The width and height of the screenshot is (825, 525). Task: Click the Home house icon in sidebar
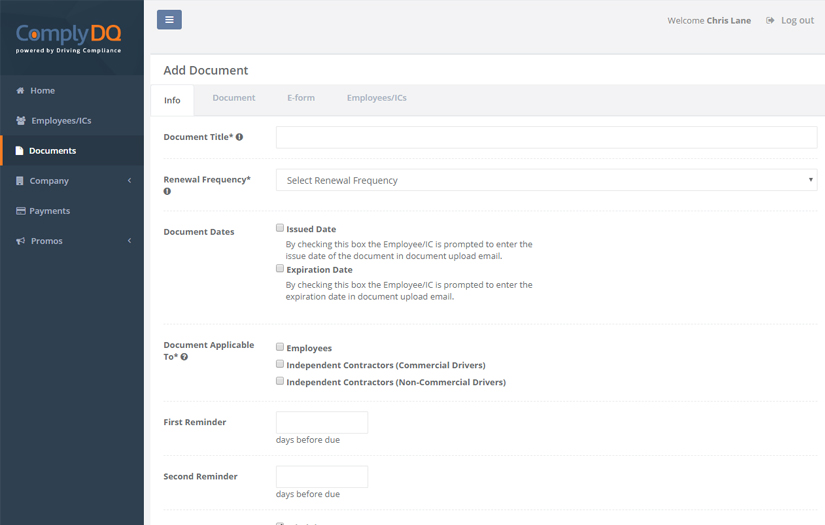coord(20,90)
